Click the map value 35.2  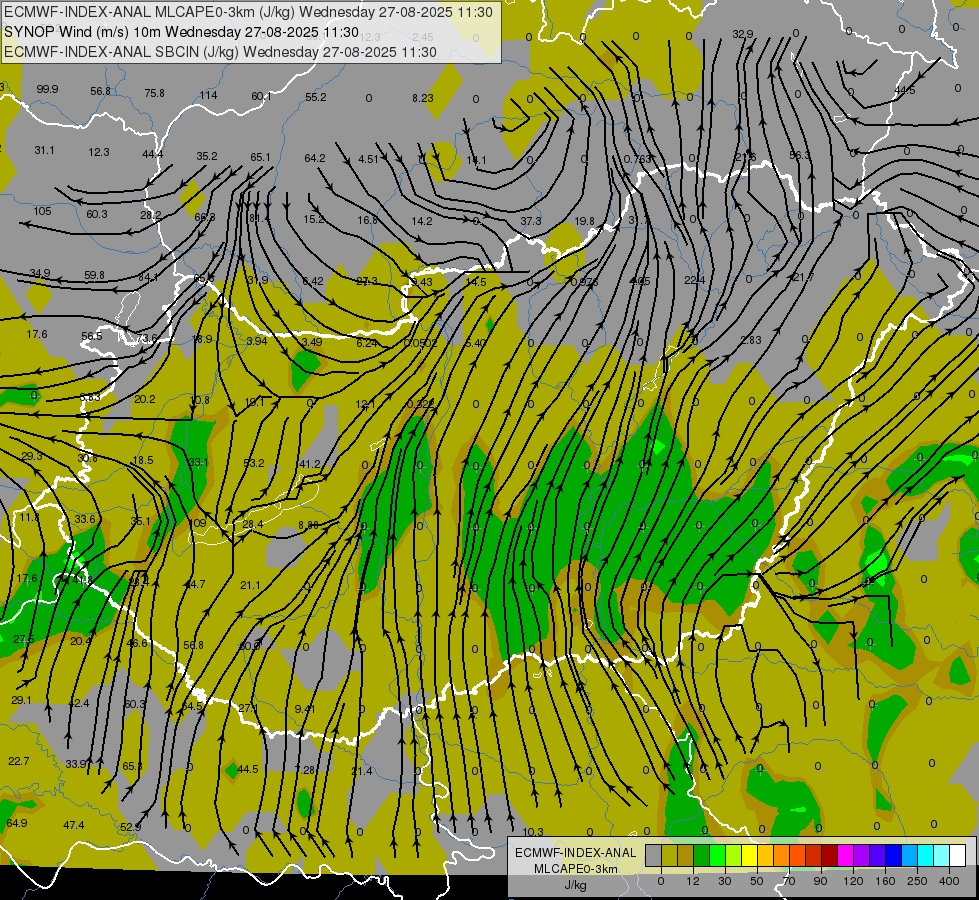pos(207,156)
